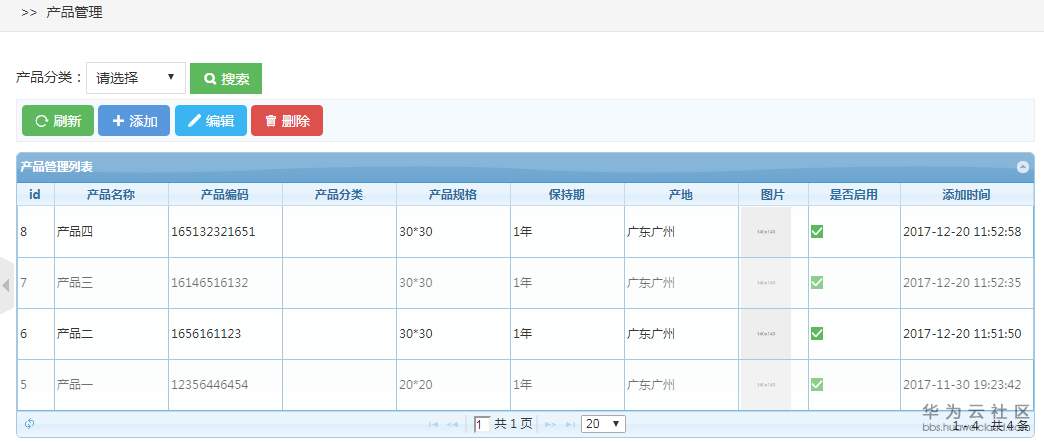The height and width of the screenshot is (442, 1044).
Task: Select the 产品三 name cell
Action: [x=111, y=283]
